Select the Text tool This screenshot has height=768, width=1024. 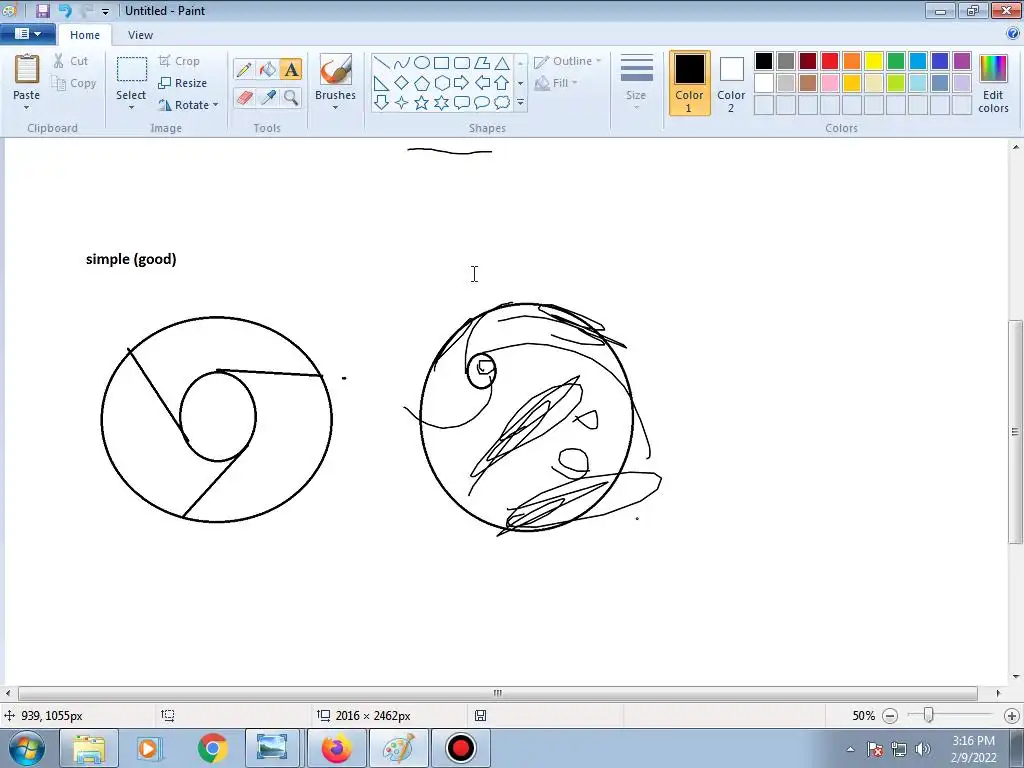[x=291, y=69]
